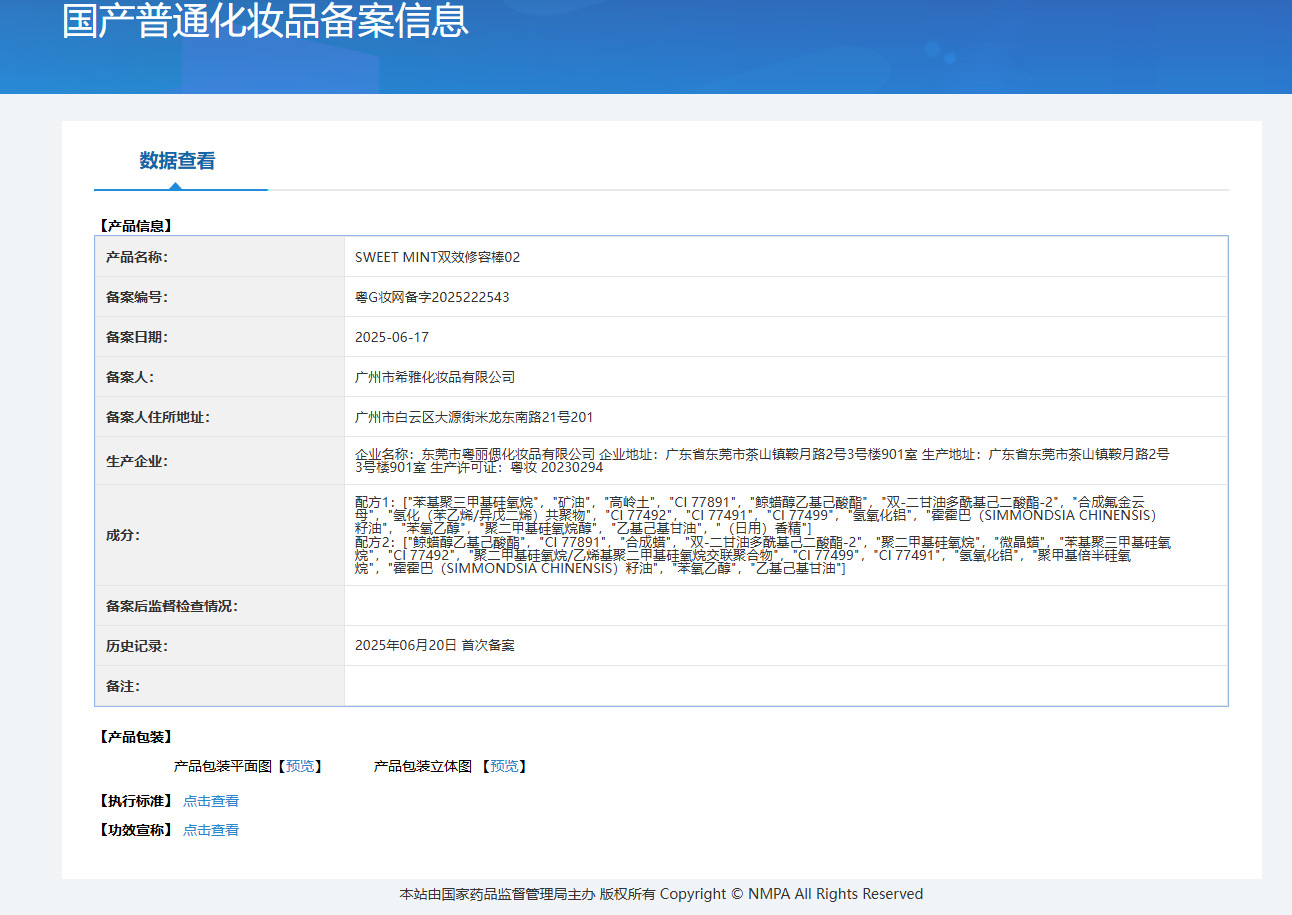Click the 产品包装立体图 label

click(422, 766)
